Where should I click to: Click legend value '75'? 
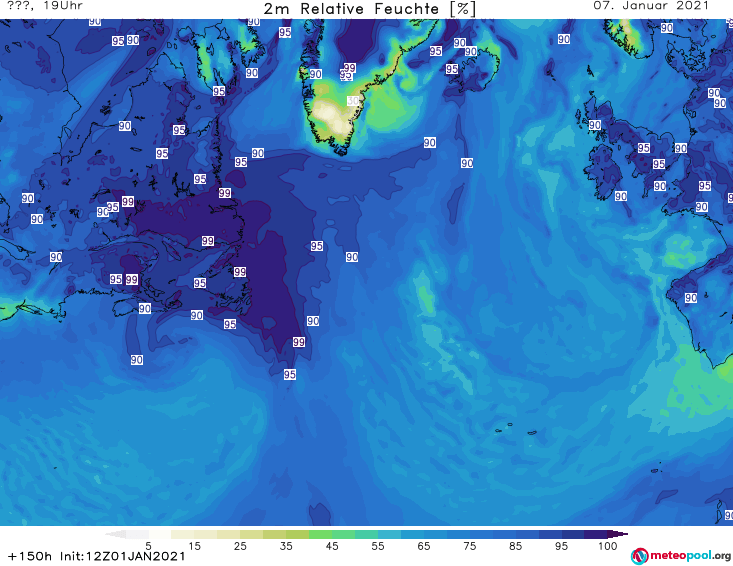click(469, 546)
